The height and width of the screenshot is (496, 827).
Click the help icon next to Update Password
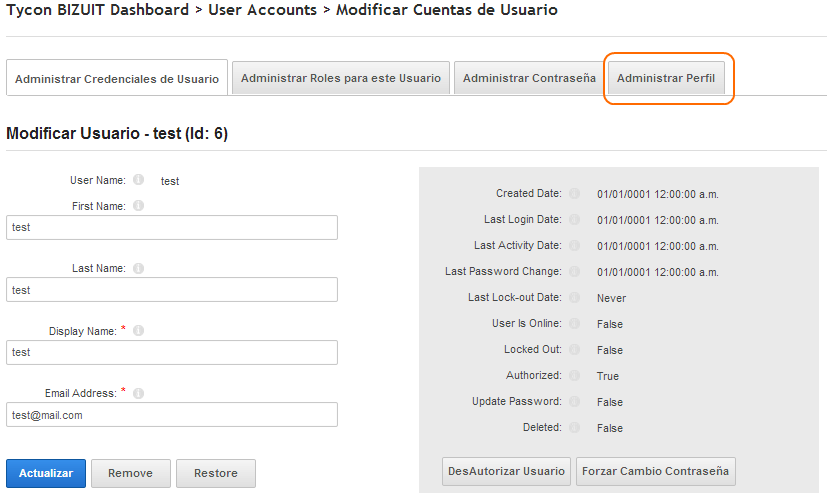click(x=575, y=402)
